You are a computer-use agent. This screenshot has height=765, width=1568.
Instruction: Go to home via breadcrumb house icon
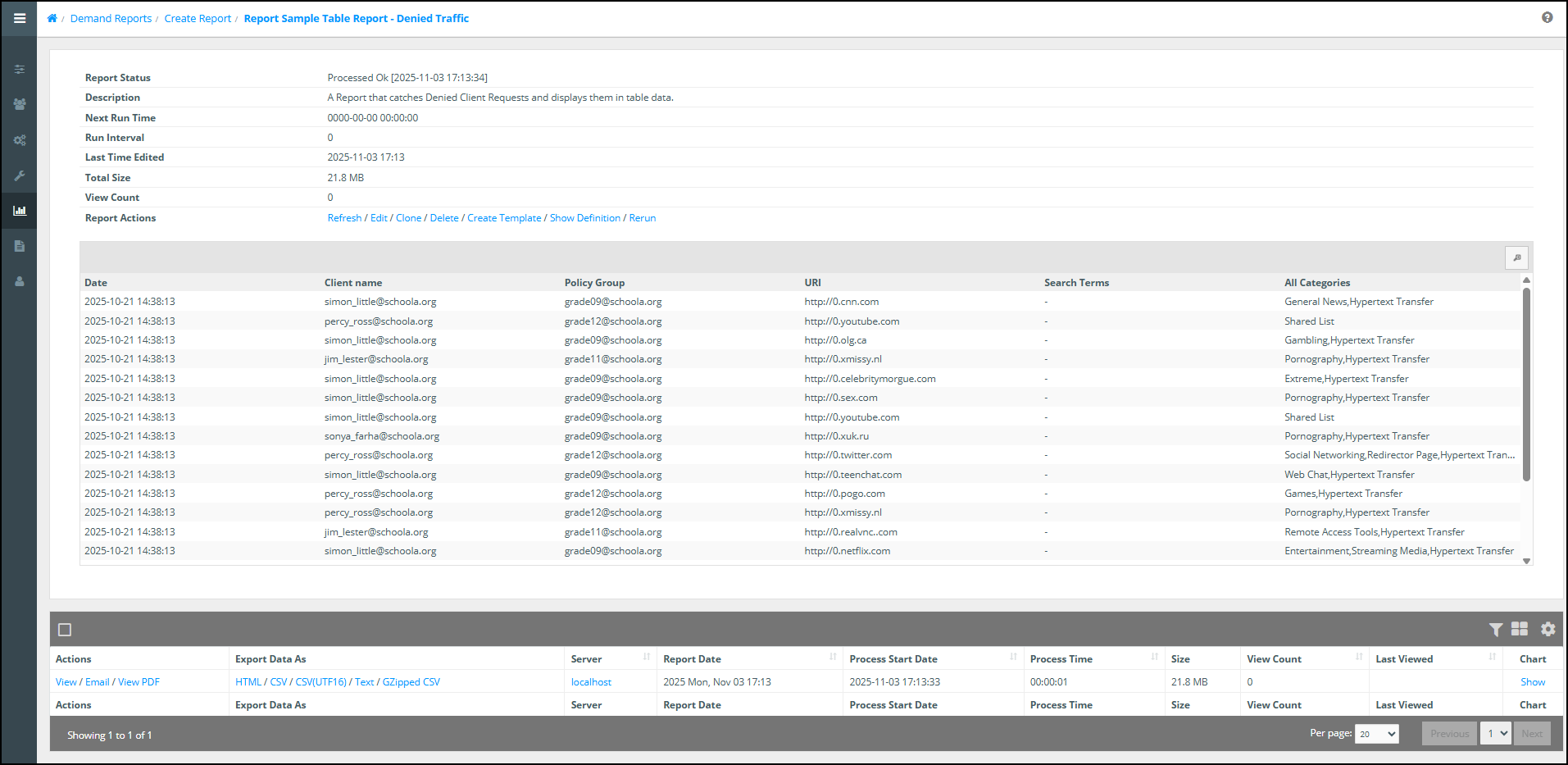point(52,18)
